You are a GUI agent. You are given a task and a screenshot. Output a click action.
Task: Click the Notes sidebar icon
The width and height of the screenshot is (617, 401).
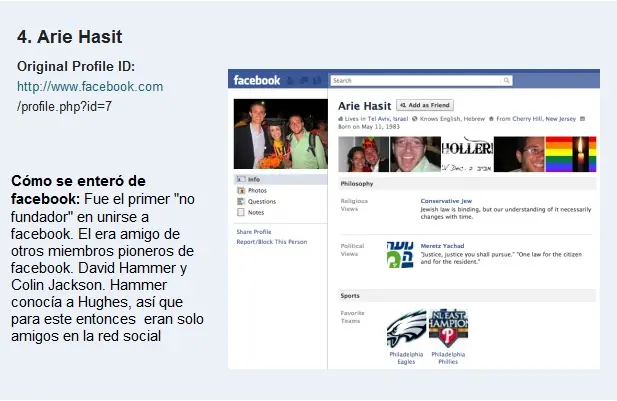[241, 213]
